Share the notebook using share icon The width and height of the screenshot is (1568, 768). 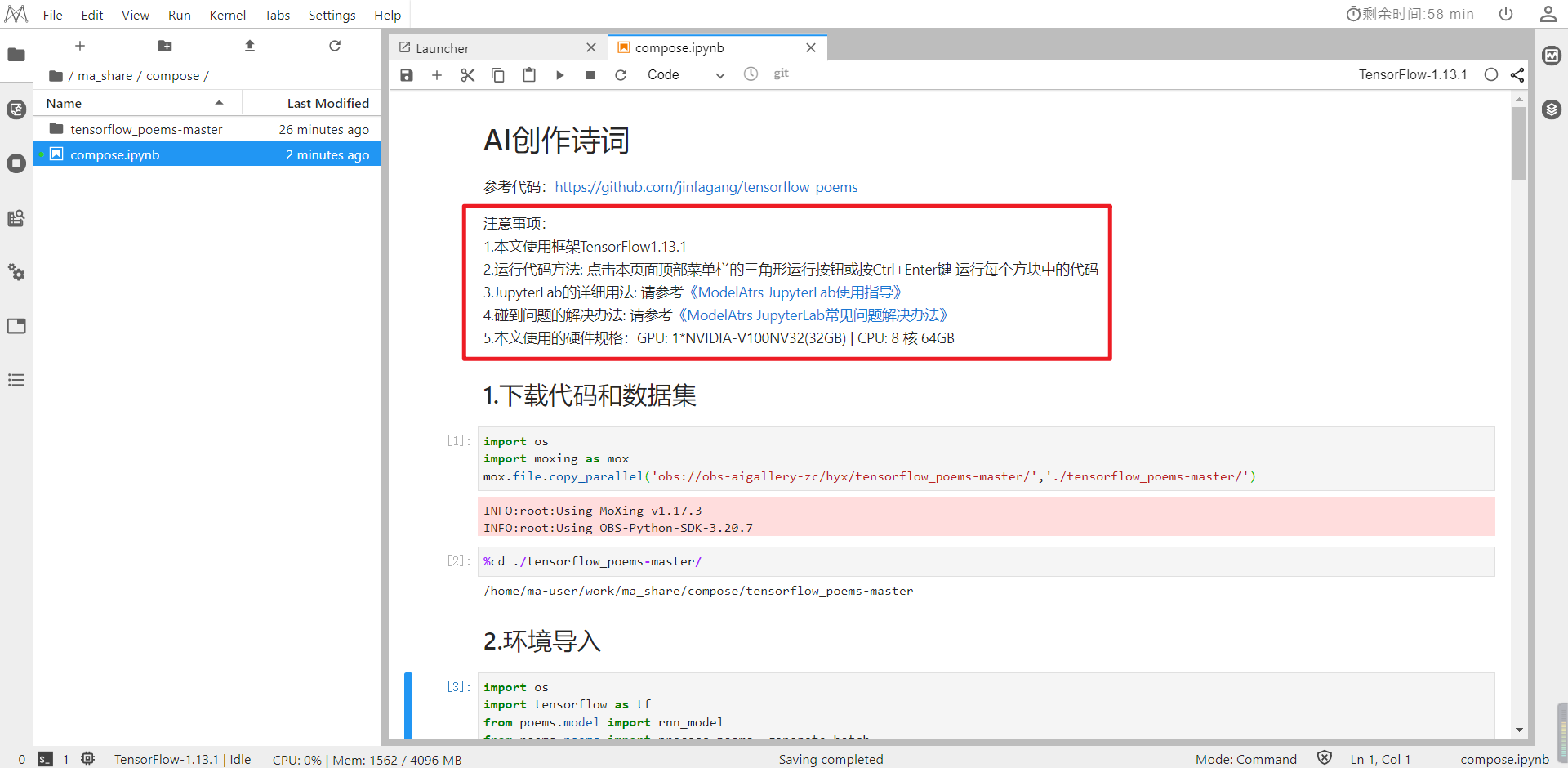point(1517,74)
